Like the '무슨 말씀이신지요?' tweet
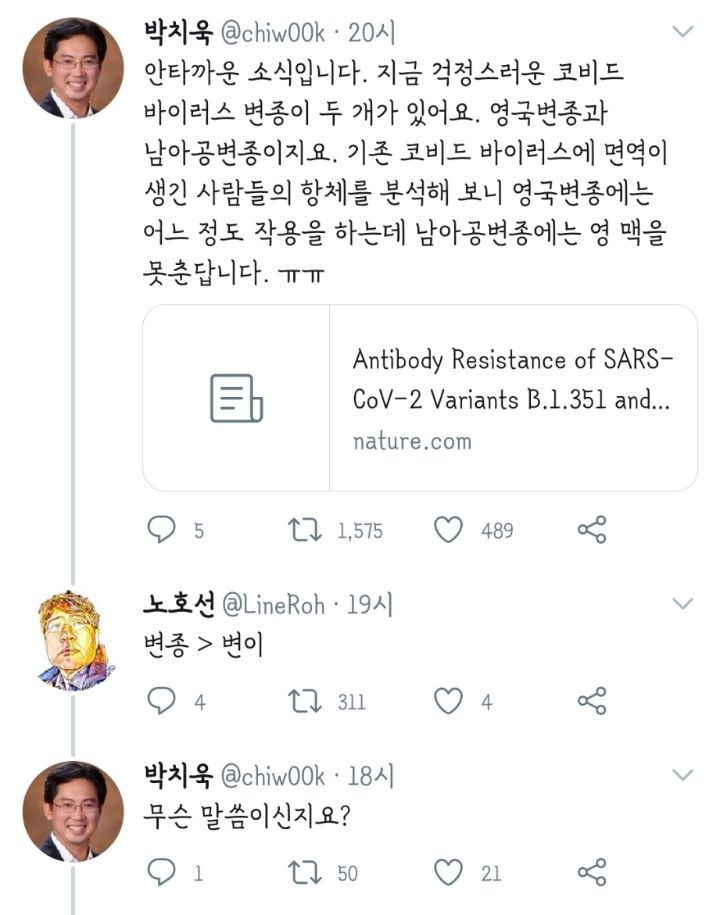This screenshot has height=915, width=720. coord(448,873)
